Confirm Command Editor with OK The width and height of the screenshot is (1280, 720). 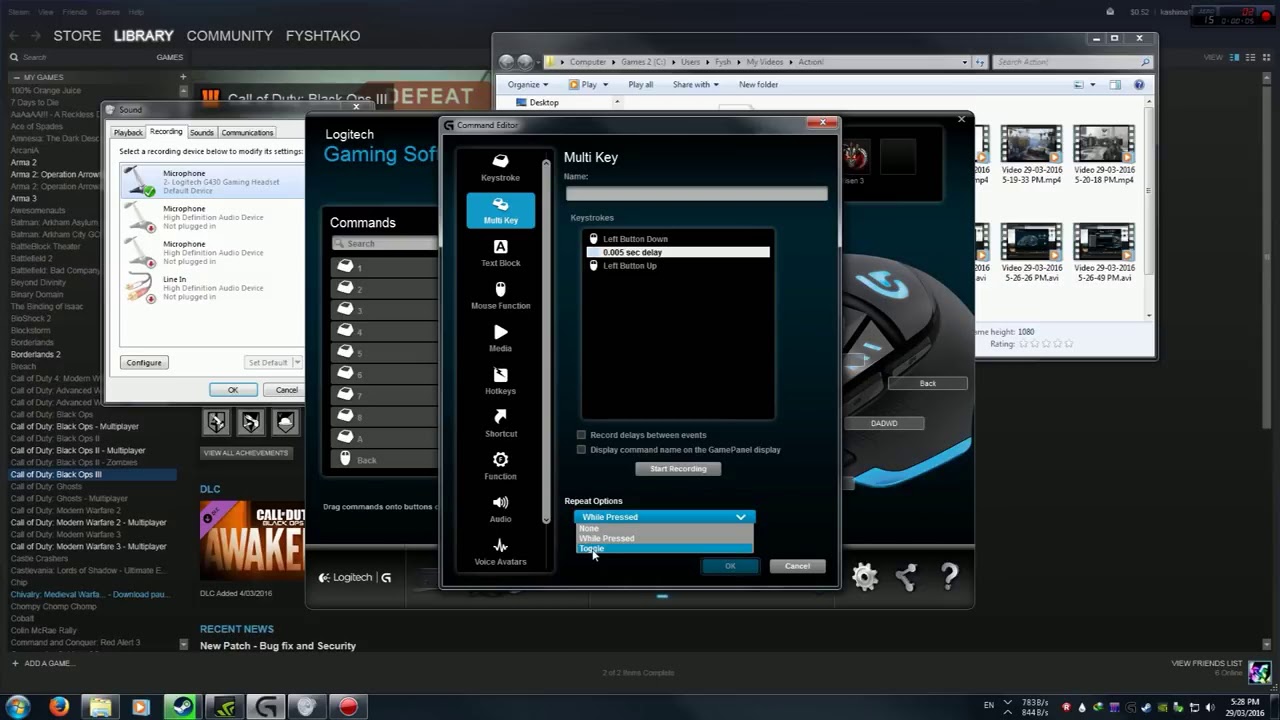click(730, 566)
